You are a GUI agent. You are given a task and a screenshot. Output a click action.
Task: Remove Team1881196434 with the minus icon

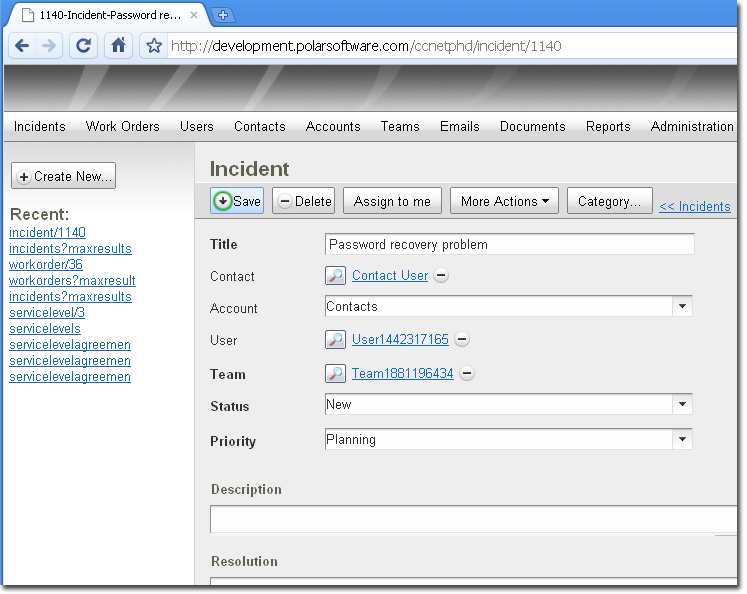[x=467, y=374]
